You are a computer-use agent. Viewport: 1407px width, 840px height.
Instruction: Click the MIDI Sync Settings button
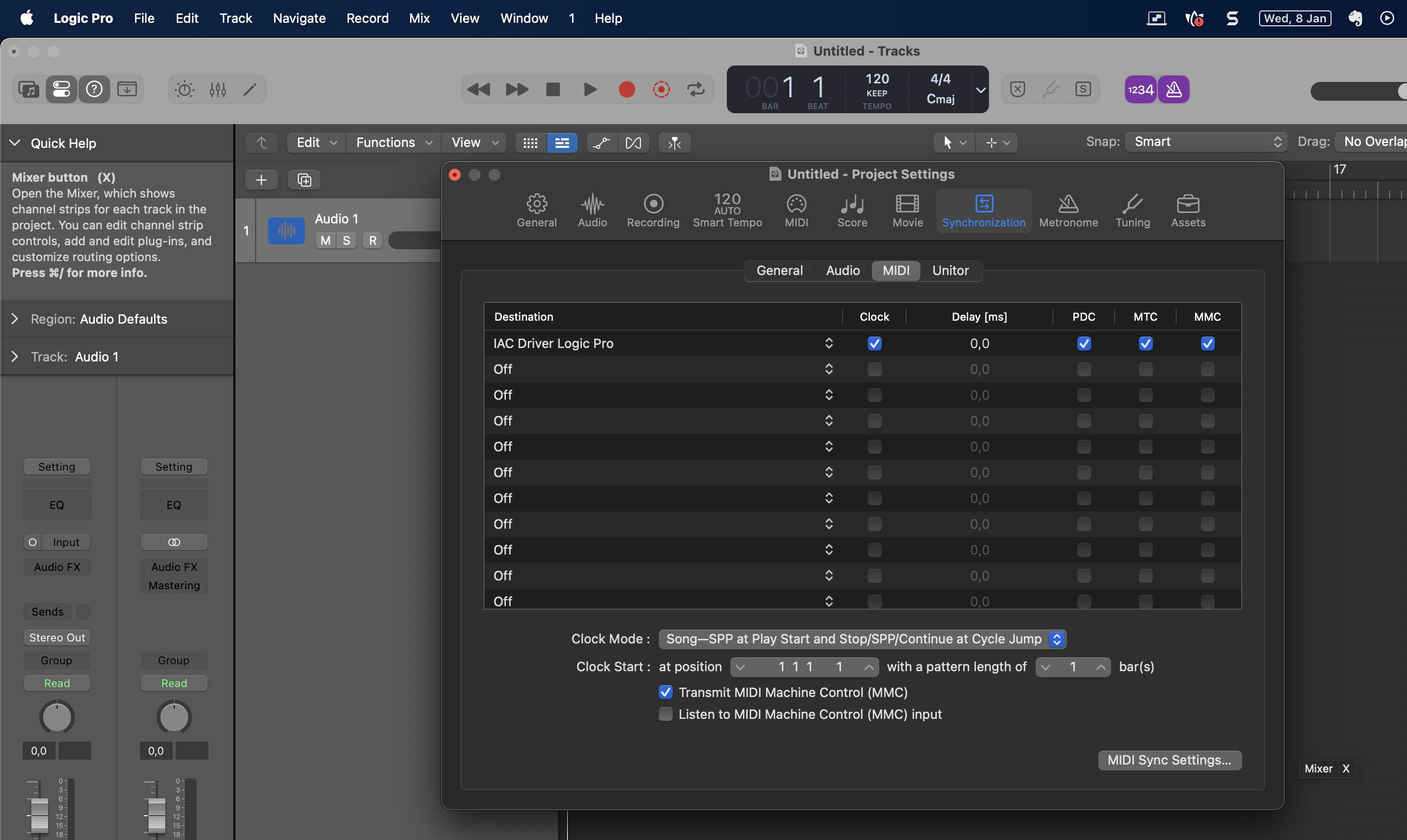pos(1169,760)
